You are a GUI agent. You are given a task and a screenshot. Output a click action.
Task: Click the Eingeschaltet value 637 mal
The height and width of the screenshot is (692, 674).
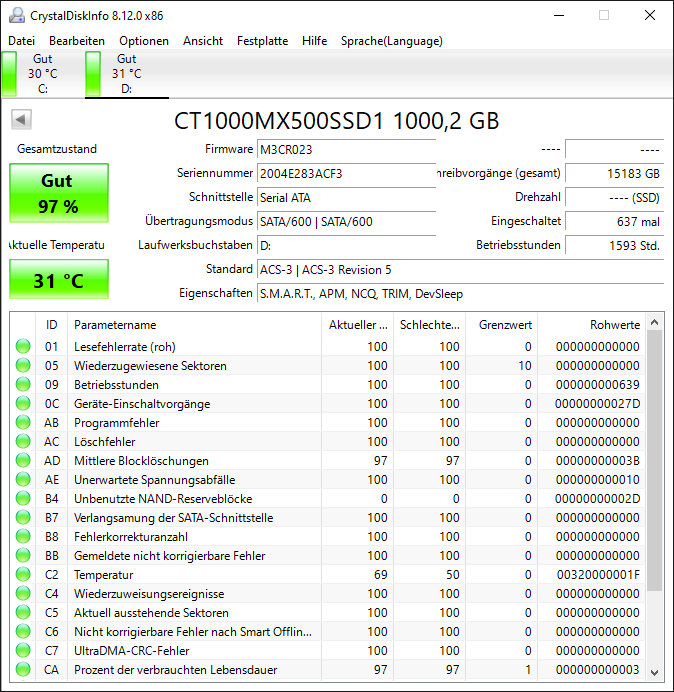614,221
